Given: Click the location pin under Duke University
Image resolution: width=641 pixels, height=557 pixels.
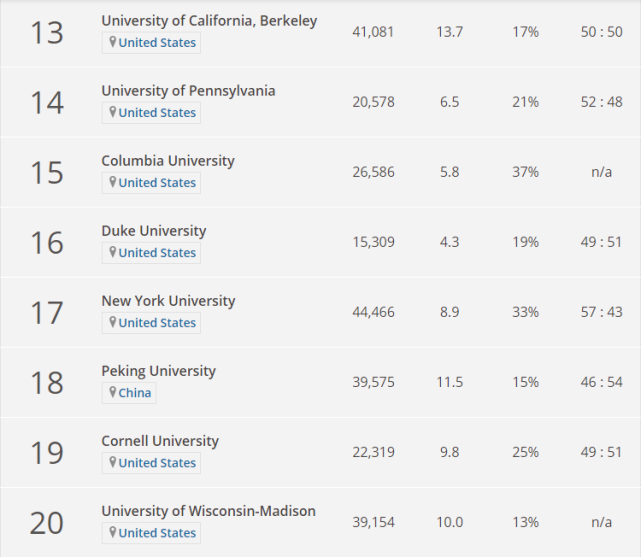Looking at the screenshot, I should tap(113, 253).
